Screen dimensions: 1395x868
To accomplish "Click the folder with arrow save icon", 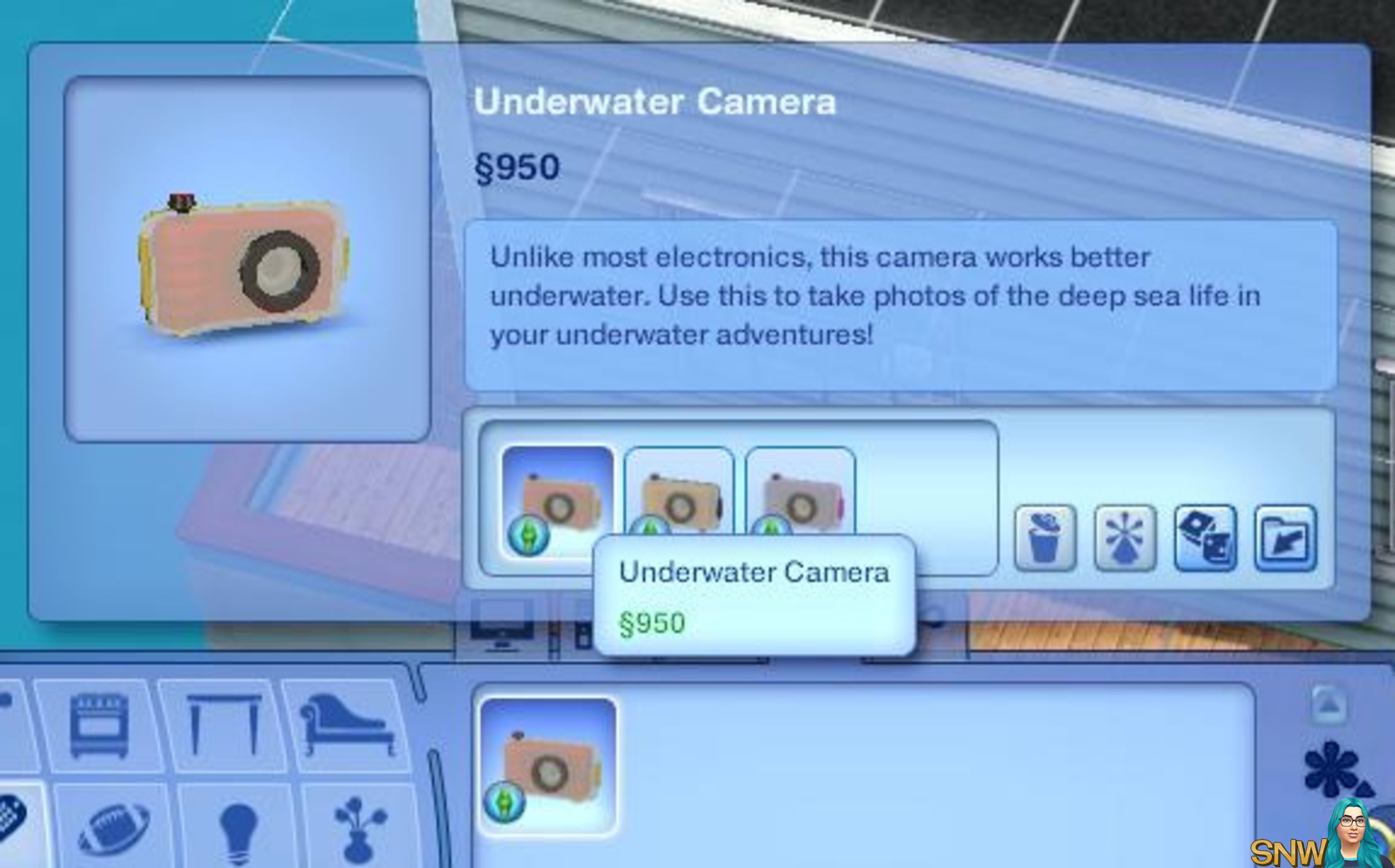I will (x=1285, y=538).
